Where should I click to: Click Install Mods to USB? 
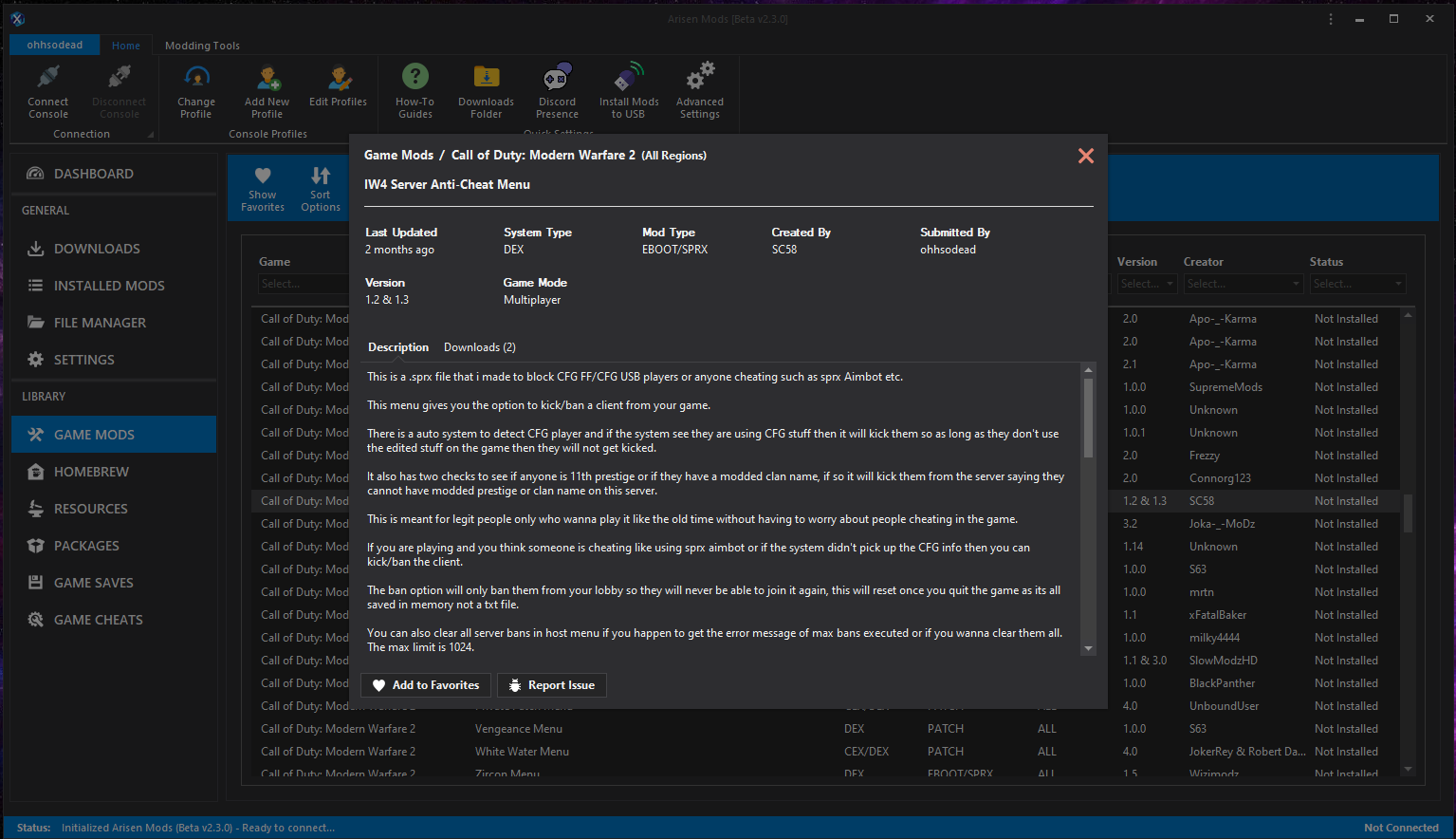pos(629,92)
